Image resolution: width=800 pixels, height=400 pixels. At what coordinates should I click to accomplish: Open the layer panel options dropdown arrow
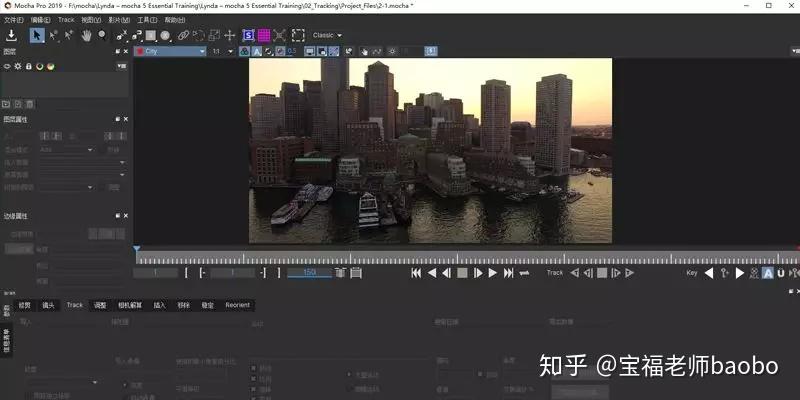tap(121, 66)
